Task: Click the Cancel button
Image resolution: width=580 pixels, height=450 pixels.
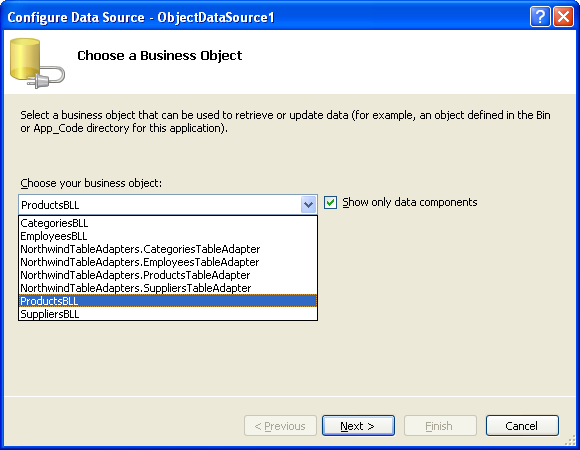Action: click(522, 426)
